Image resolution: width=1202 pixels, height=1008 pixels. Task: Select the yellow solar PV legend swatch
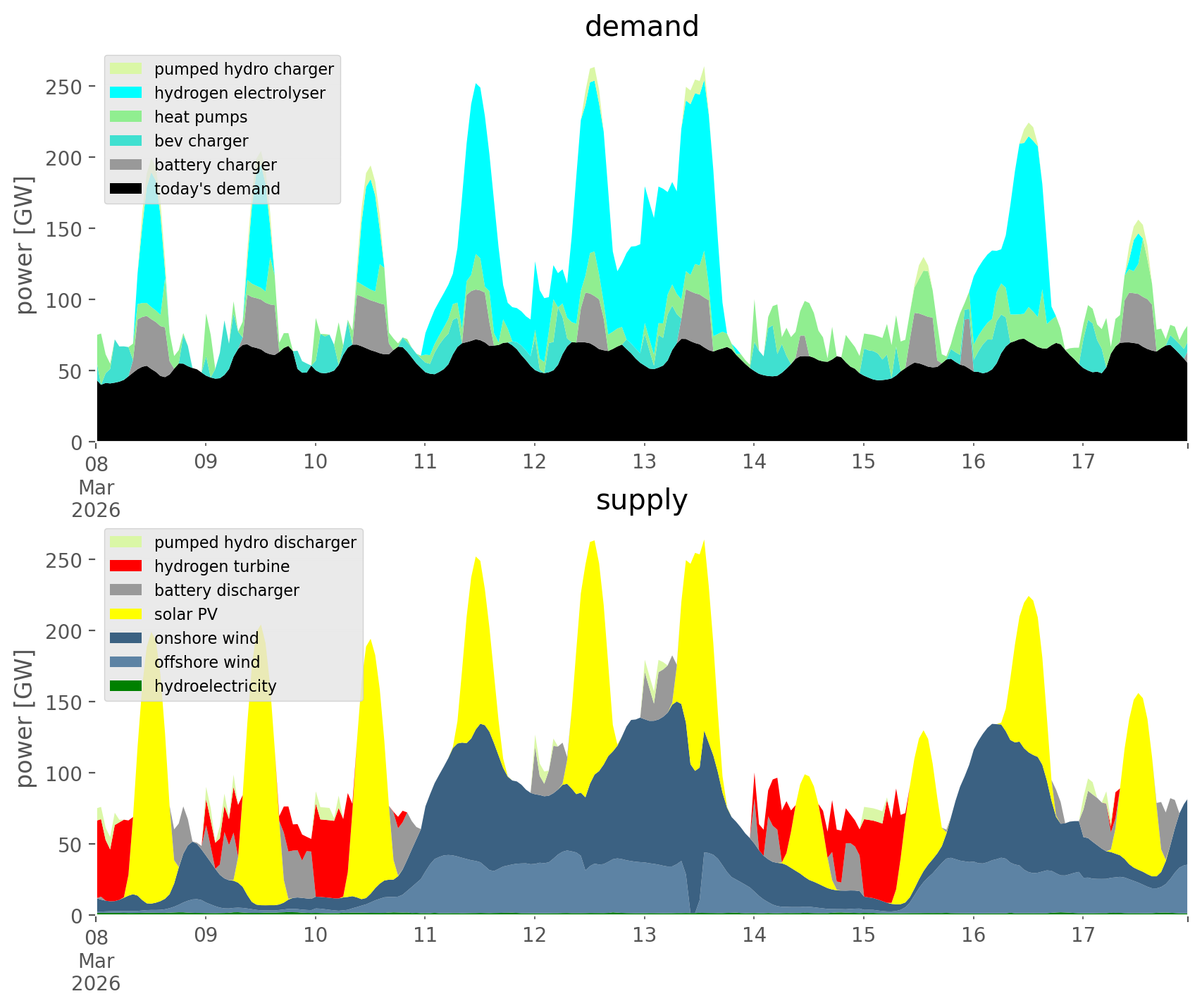pyautogui.click(x=126, y=614)
